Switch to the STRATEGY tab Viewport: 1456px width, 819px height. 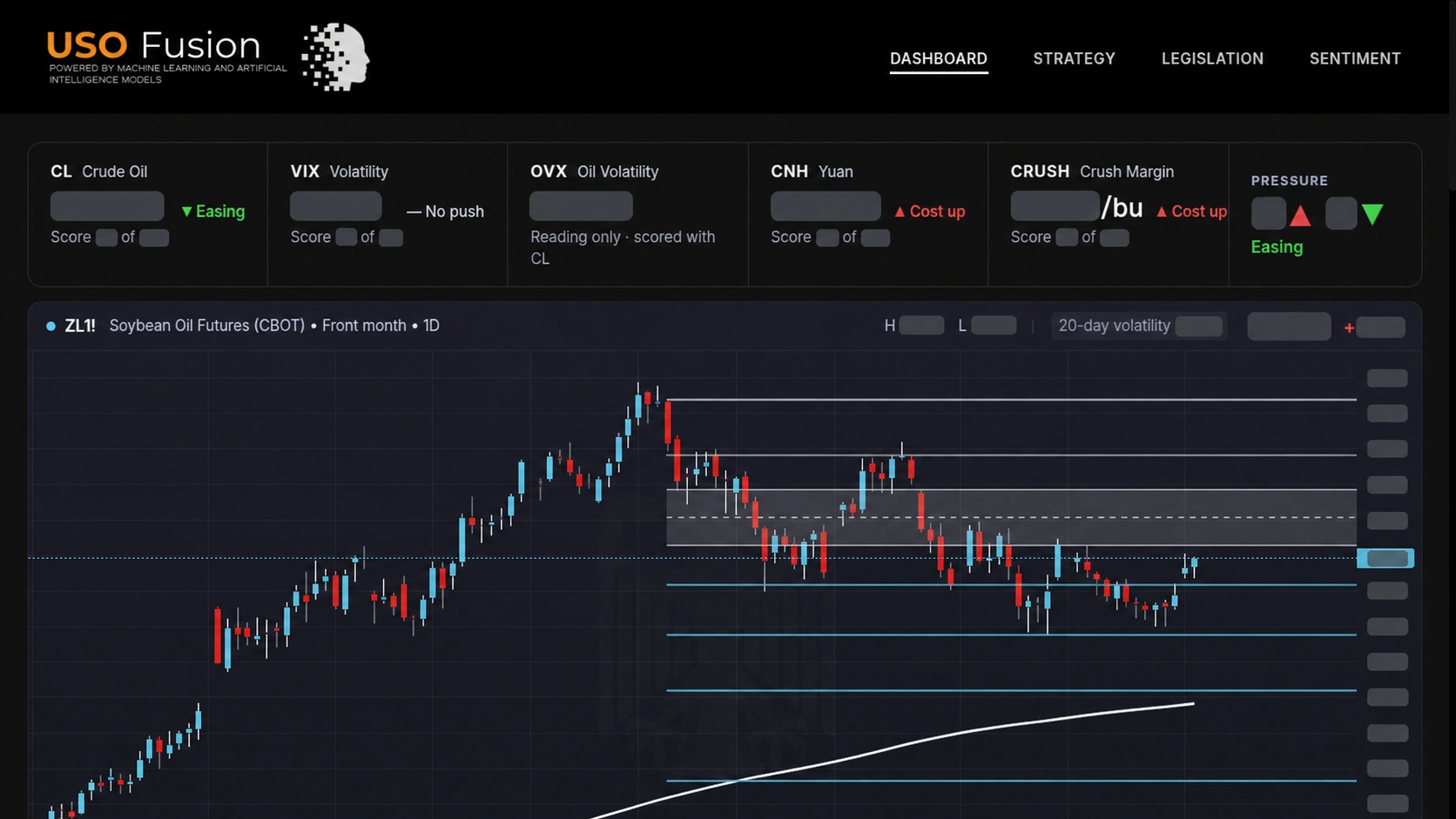(1074, 58)
